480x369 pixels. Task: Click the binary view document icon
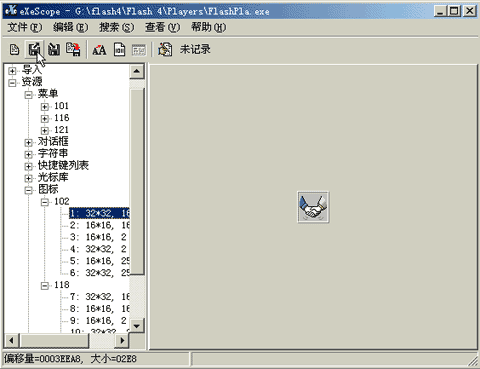tap(119, 50)
